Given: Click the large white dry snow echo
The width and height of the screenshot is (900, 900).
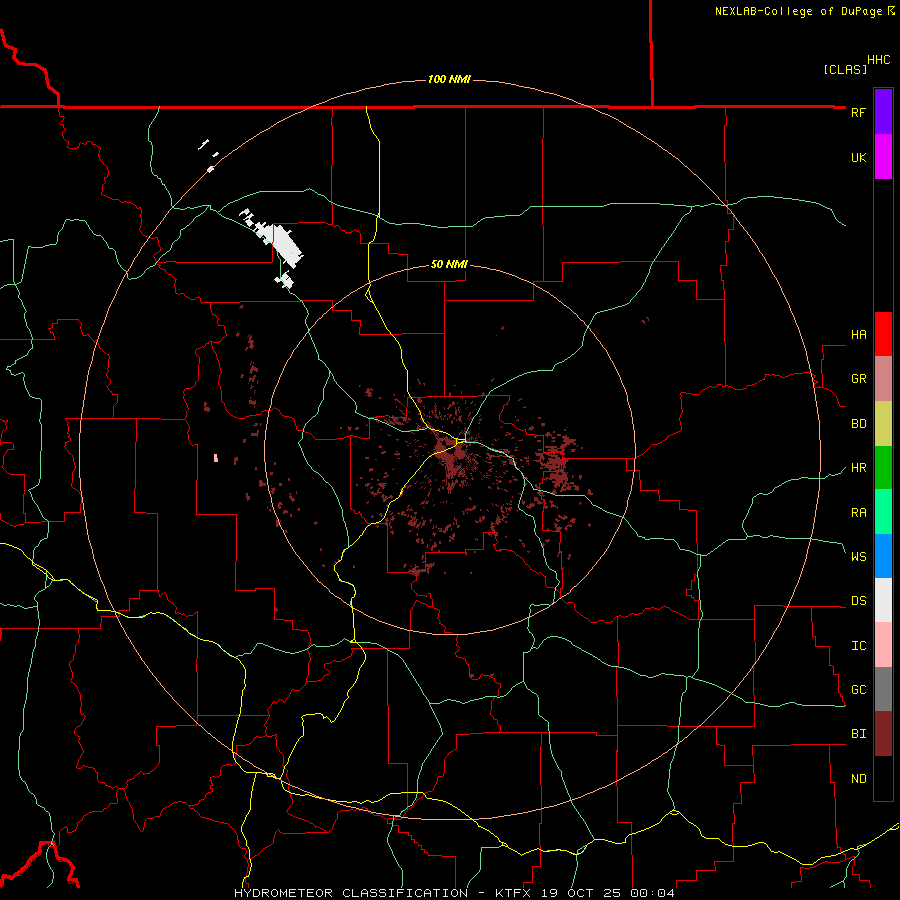Looking at the screenshot, I should pos(280,244).
